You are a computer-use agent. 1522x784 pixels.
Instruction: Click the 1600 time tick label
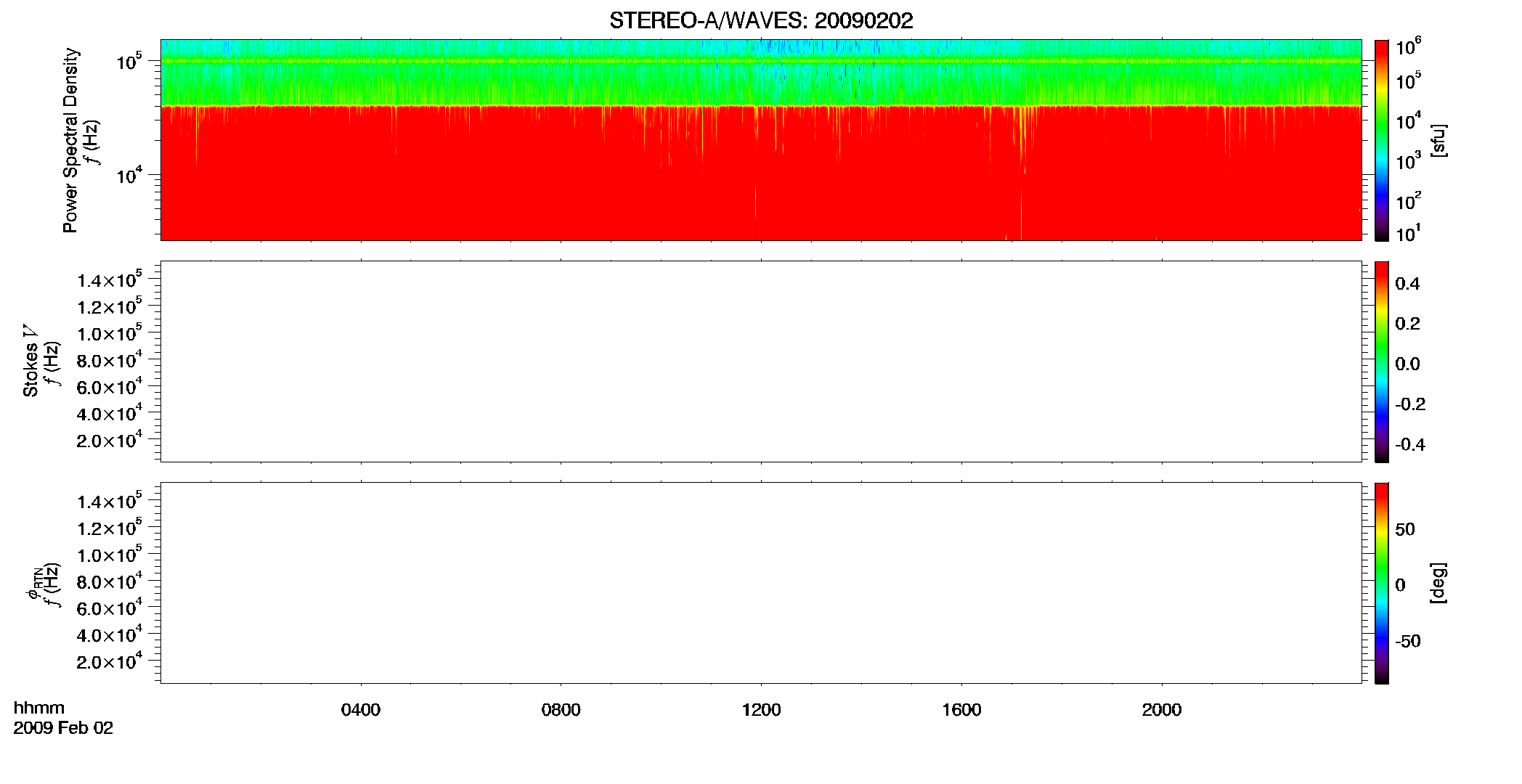coord(961,710)
